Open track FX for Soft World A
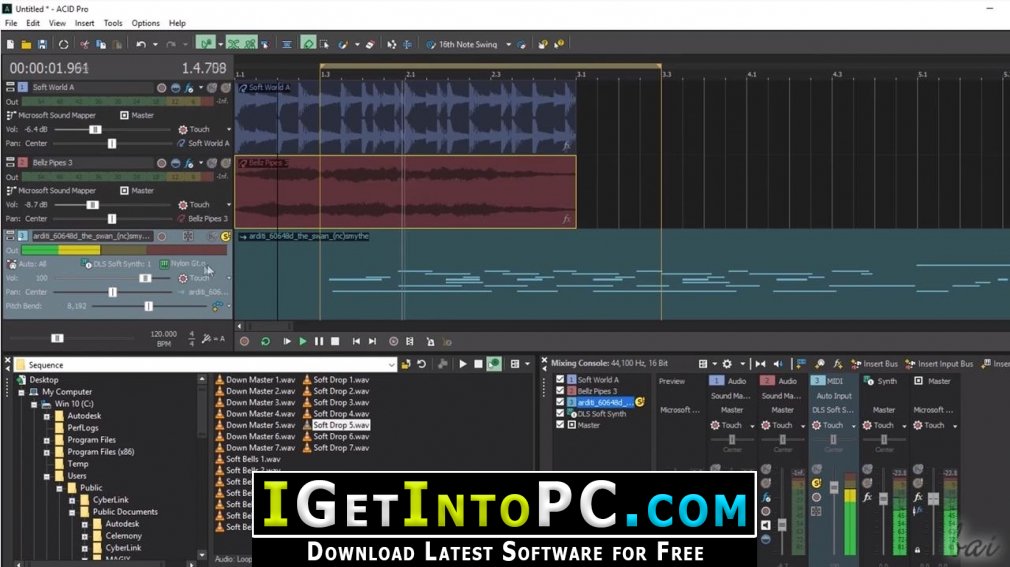1010x567 pixels. (189, 88)
